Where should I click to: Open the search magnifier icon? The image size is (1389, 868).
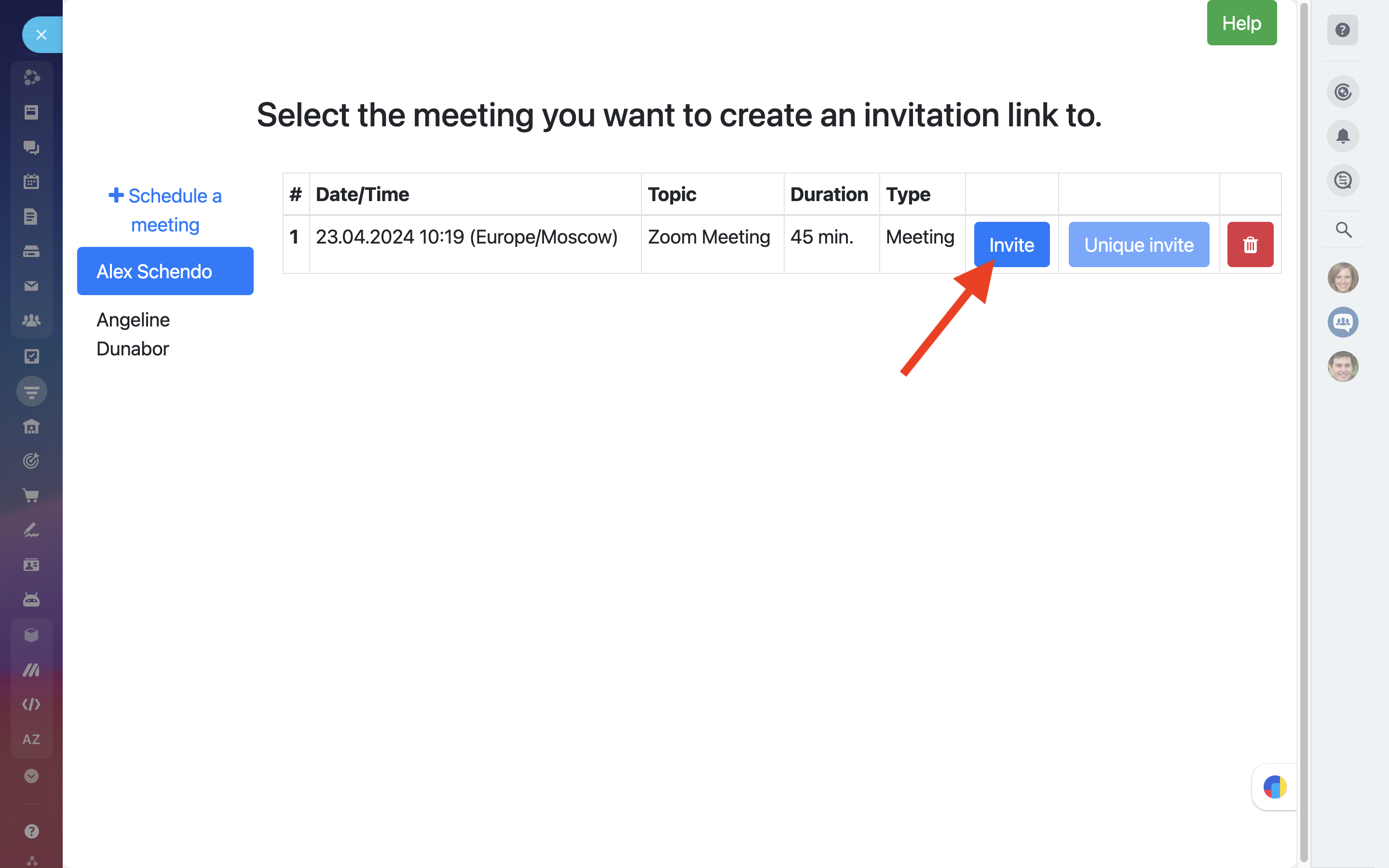coord(1343,230)
